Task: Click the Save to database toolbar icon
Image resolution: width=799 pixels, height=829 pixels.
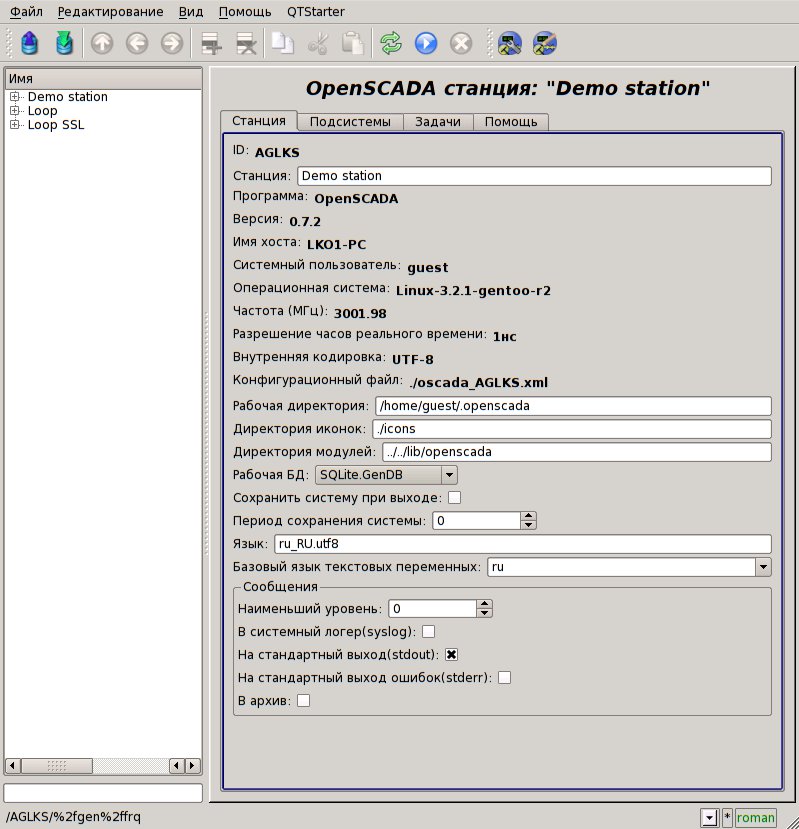Action: tap(64, 43)
